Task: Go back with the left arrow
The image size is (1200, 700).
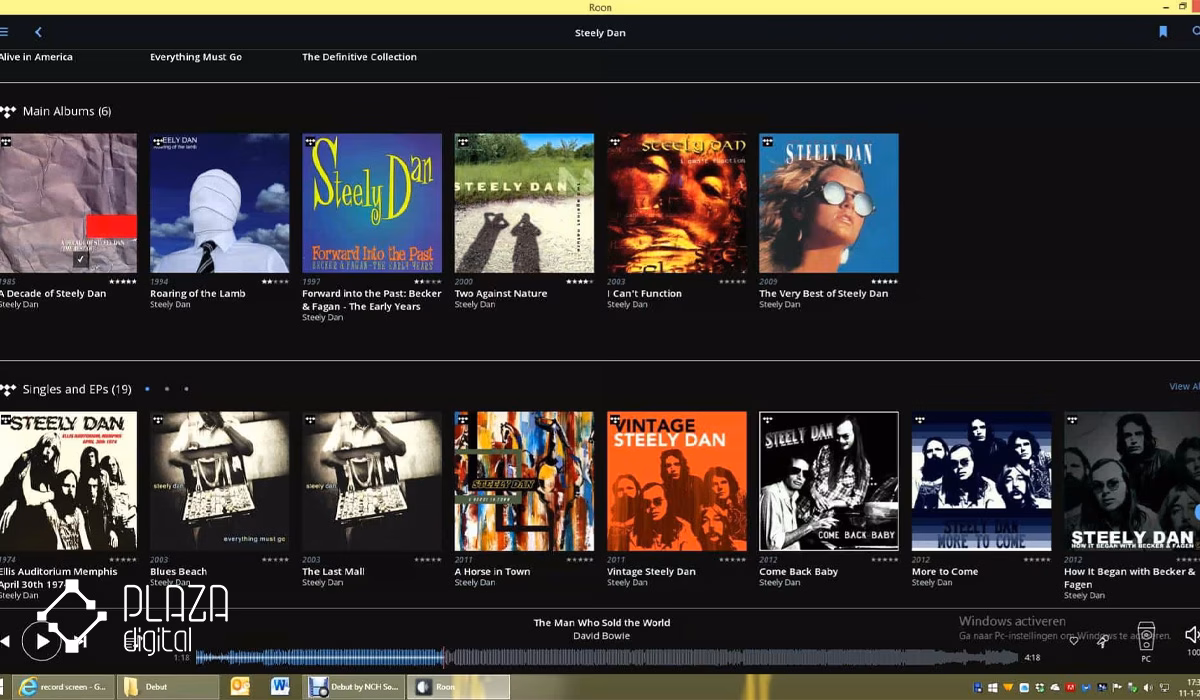Action: [38, 32]
